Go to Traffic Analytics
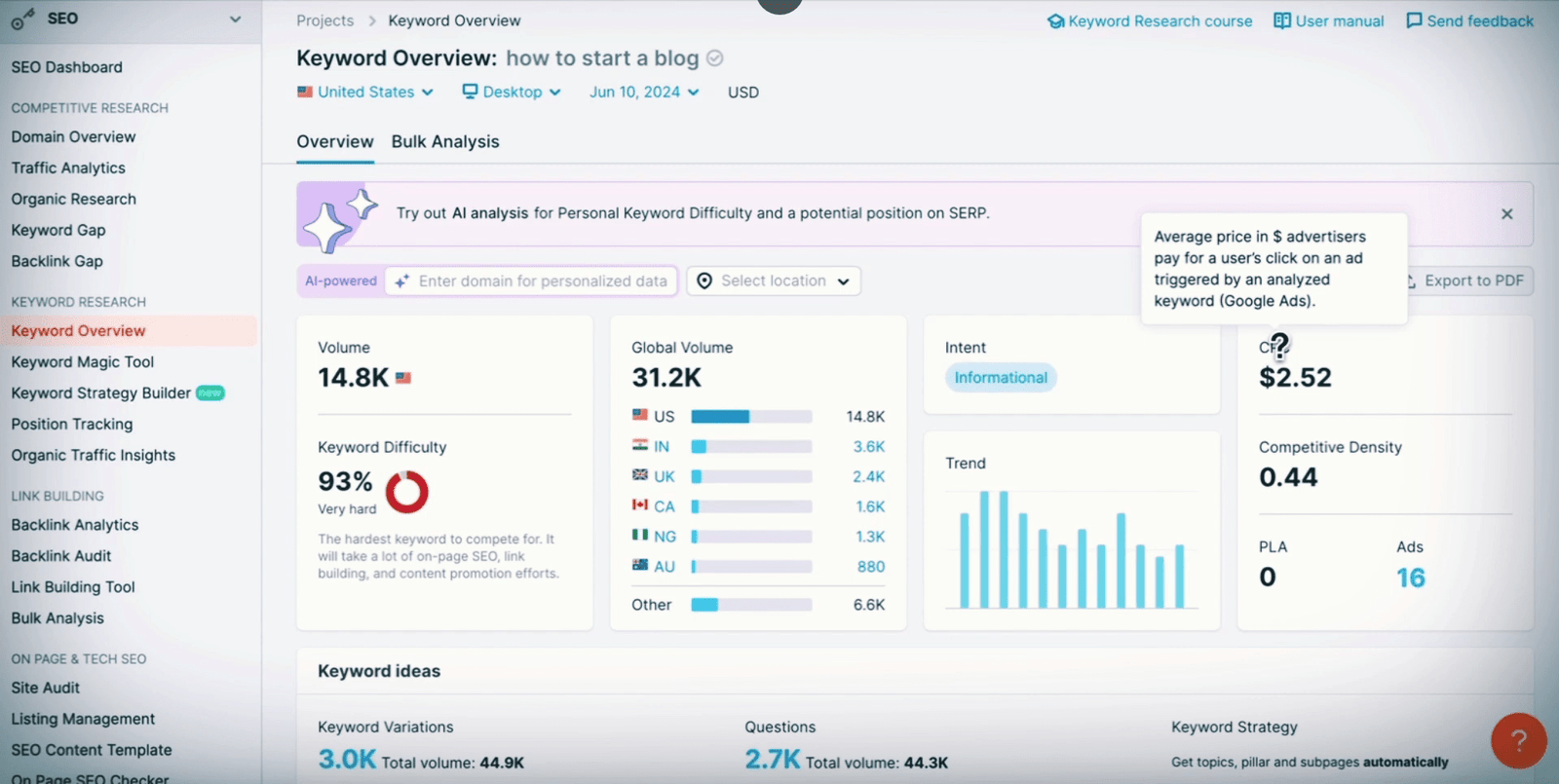1559x784 pixels. 68,168
